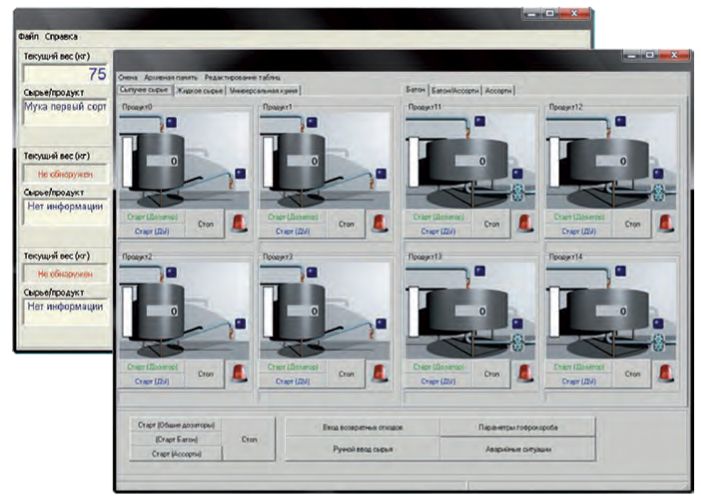Open the Архивная память menu

[x=170, y=77]
